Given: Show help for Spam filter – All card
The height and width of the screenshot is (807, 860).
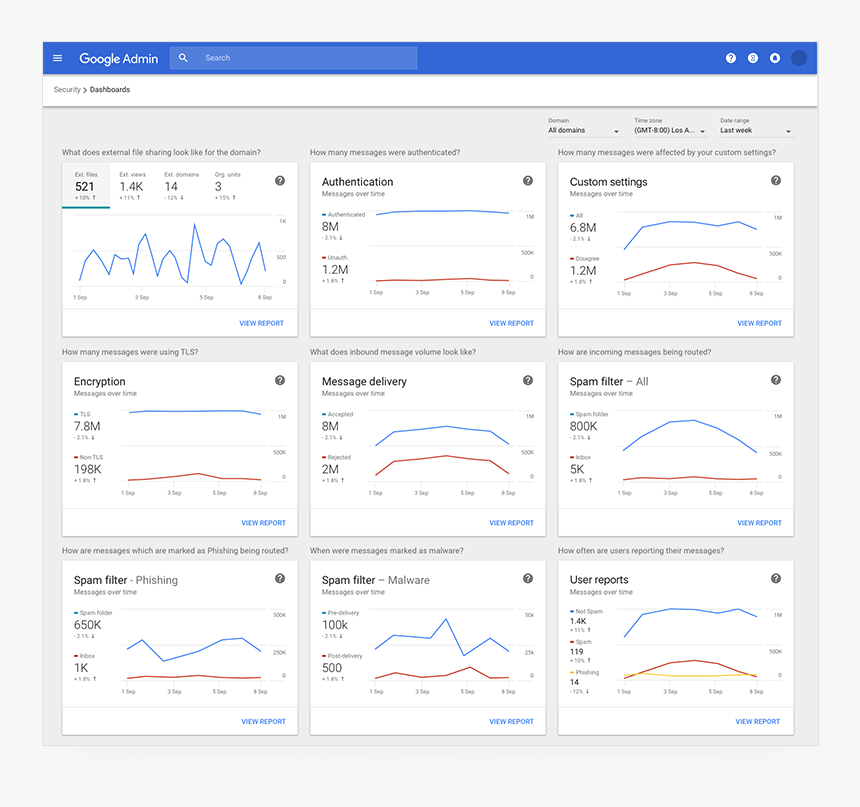Looking at the screenshot, I should click(x=776, y=380).
